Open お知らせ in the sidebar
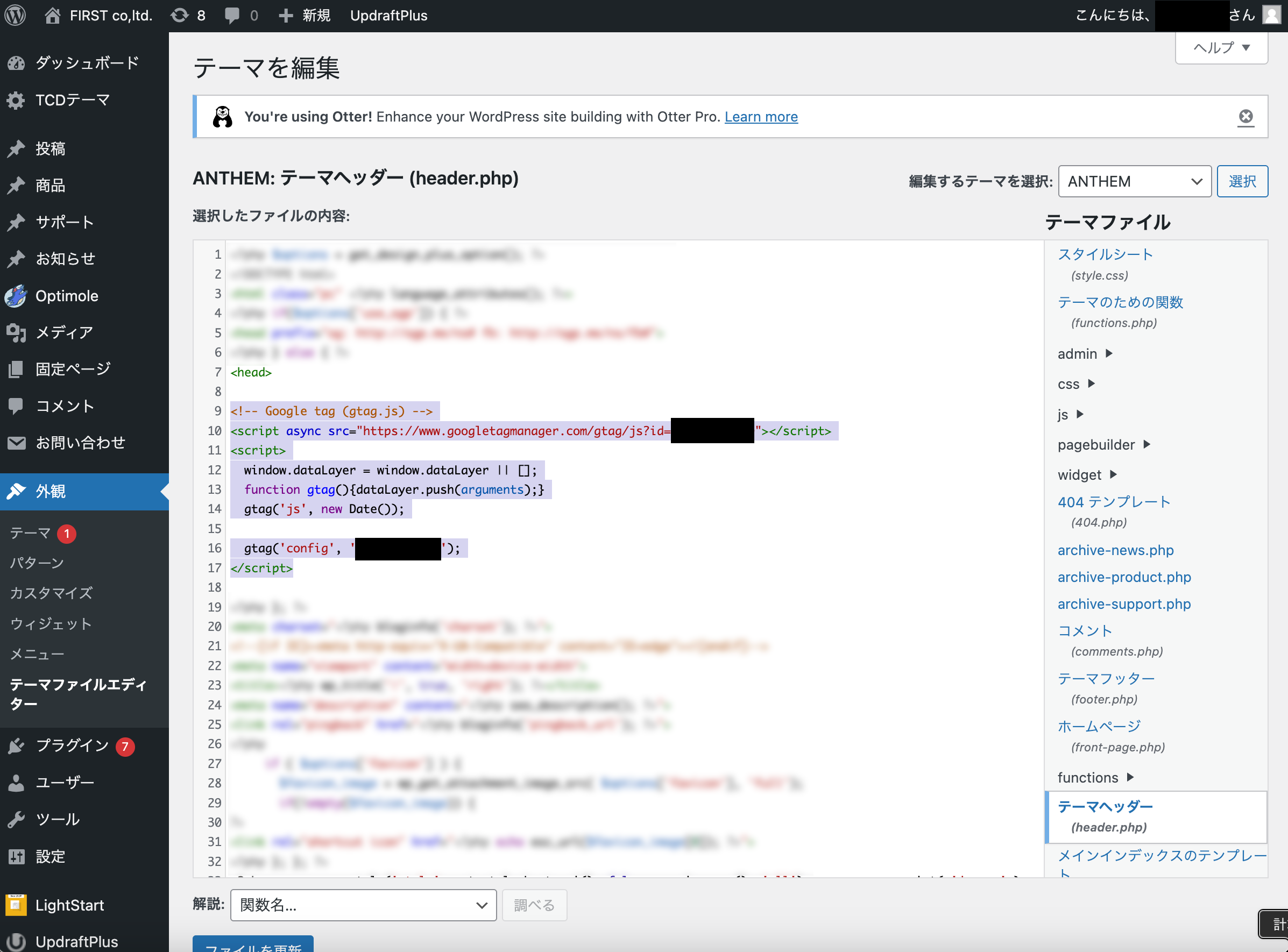Image resolution: width=1288 pixels, height=952 pixels. (84, 259)
